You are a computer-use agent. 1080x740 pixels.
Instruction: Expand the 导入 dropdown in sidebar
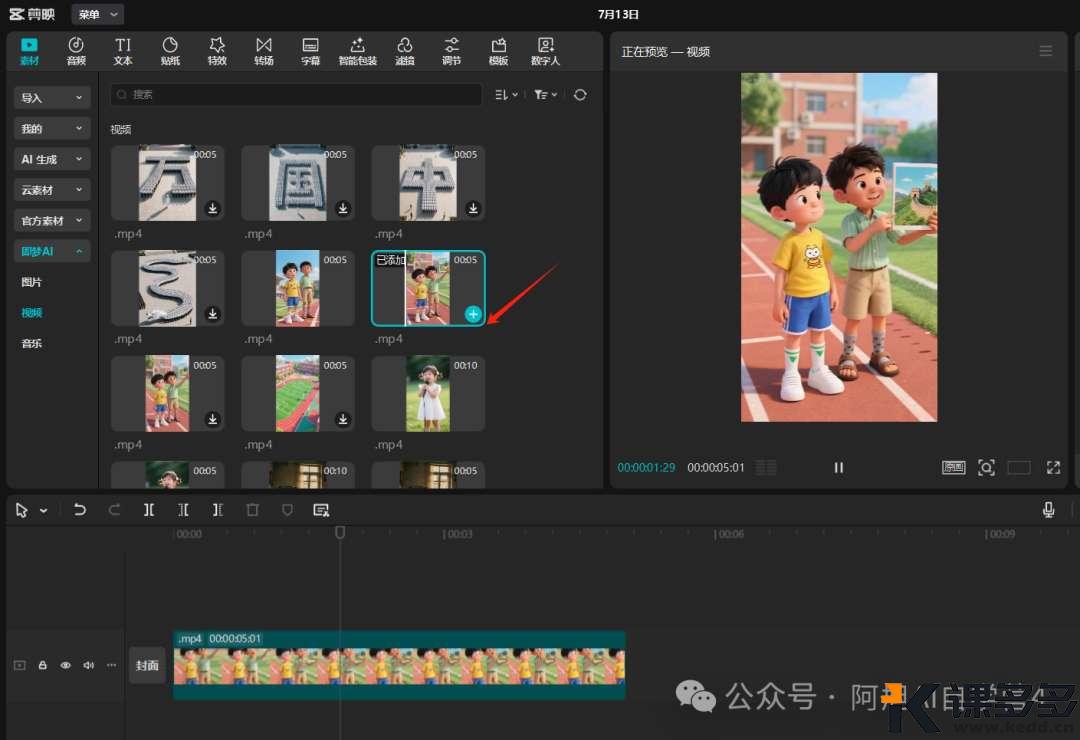click(52, 98)
